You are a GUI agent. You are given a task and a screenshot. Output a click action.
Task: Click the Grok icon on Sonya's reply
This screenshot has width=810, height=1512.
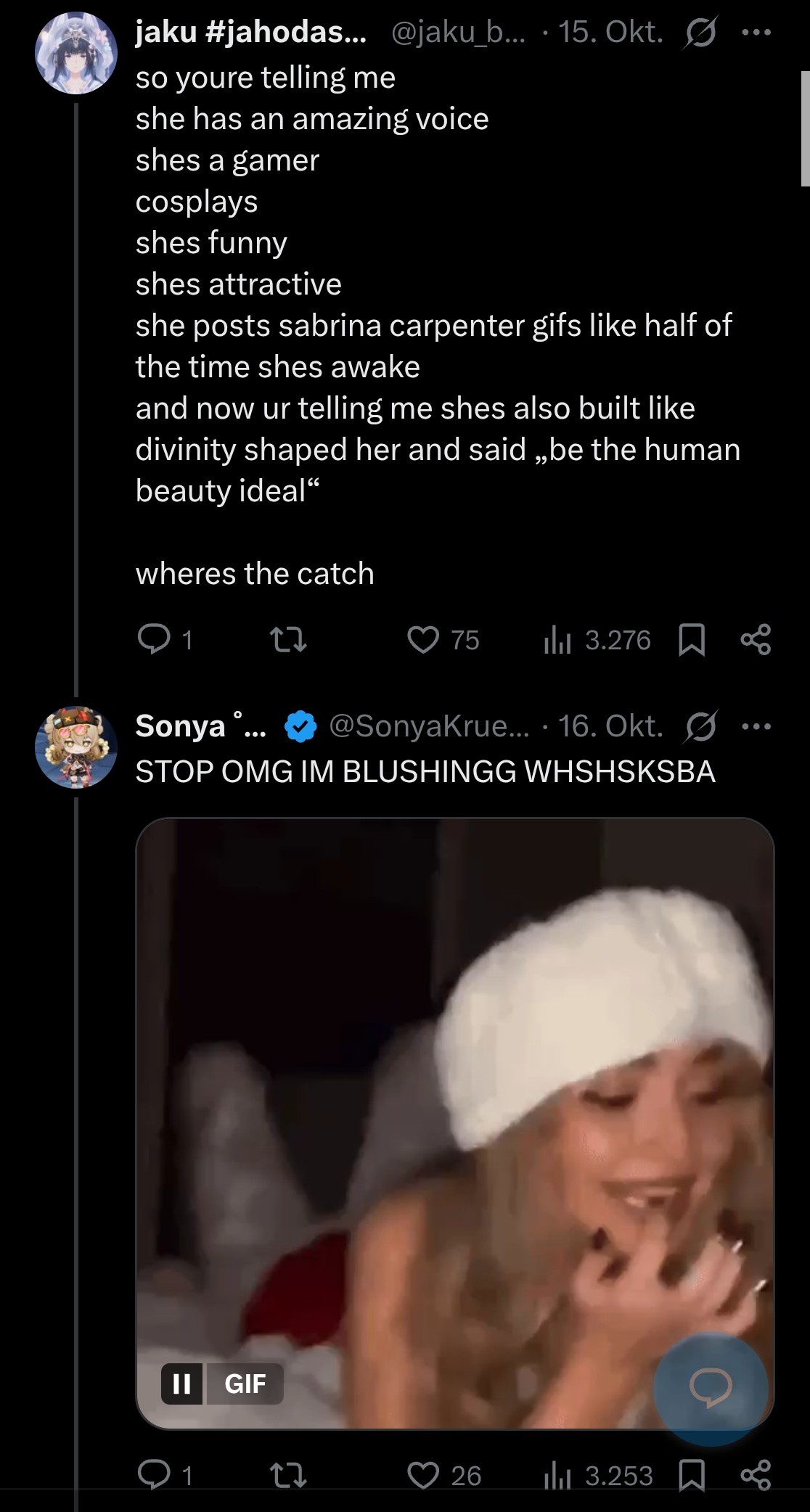pyautogui.click(x=699, y=727)
